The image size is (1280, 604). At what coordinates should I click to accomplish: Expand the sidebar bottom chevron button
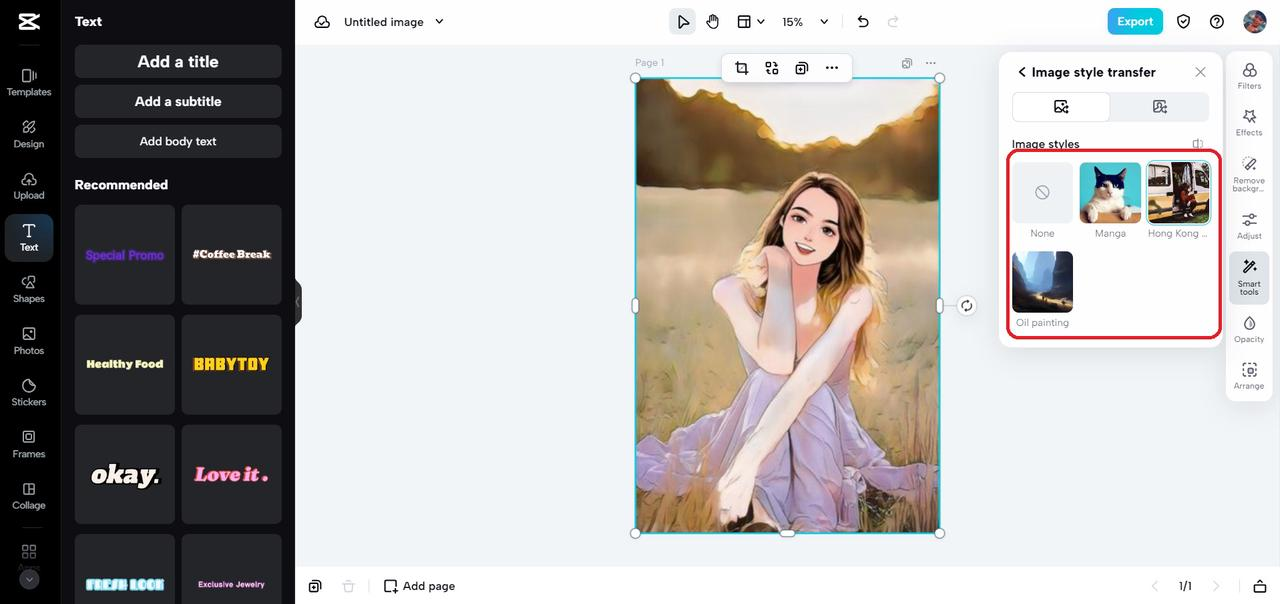tap(29, 579)
